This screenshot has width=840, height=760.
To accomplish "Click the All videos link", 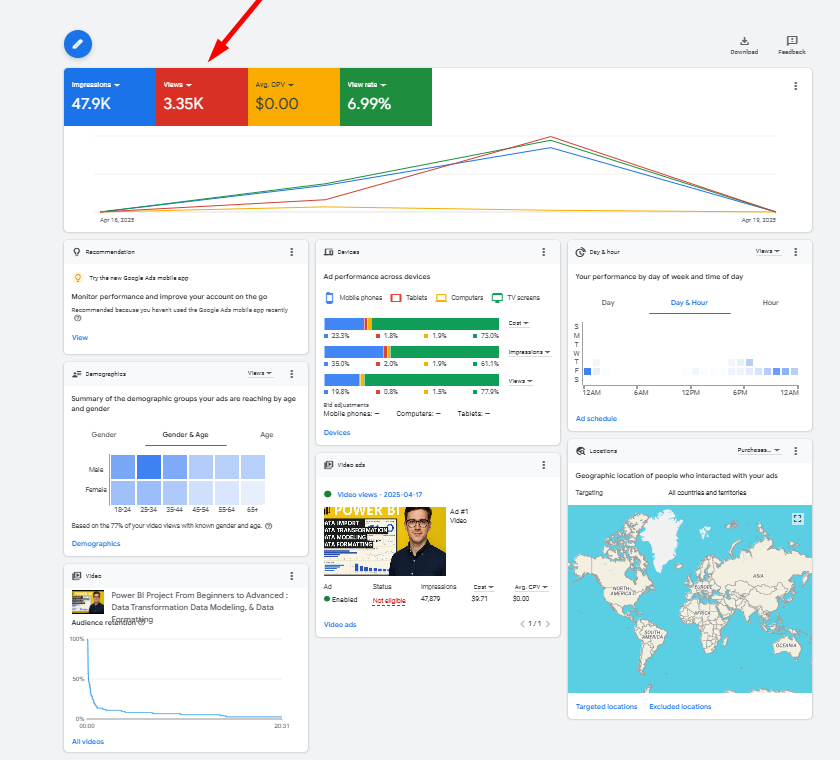I will [x=88, y=742].
